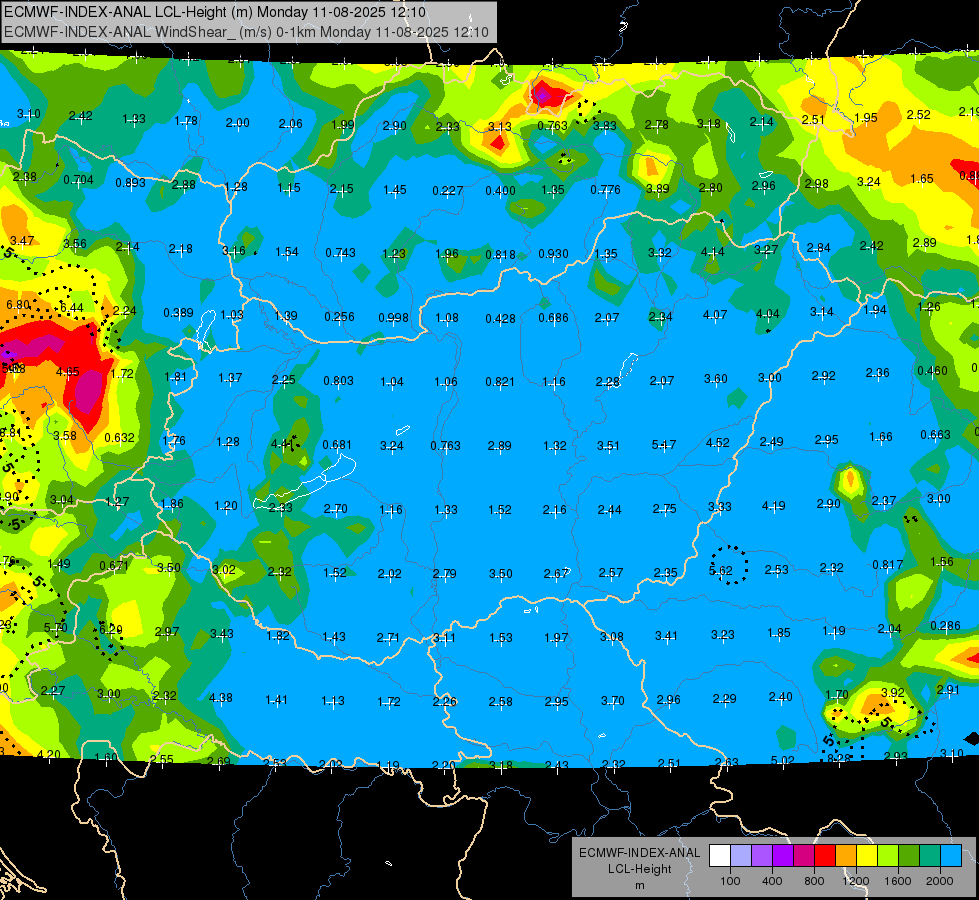Click the grid value 0.817

(x=888, y=565)
